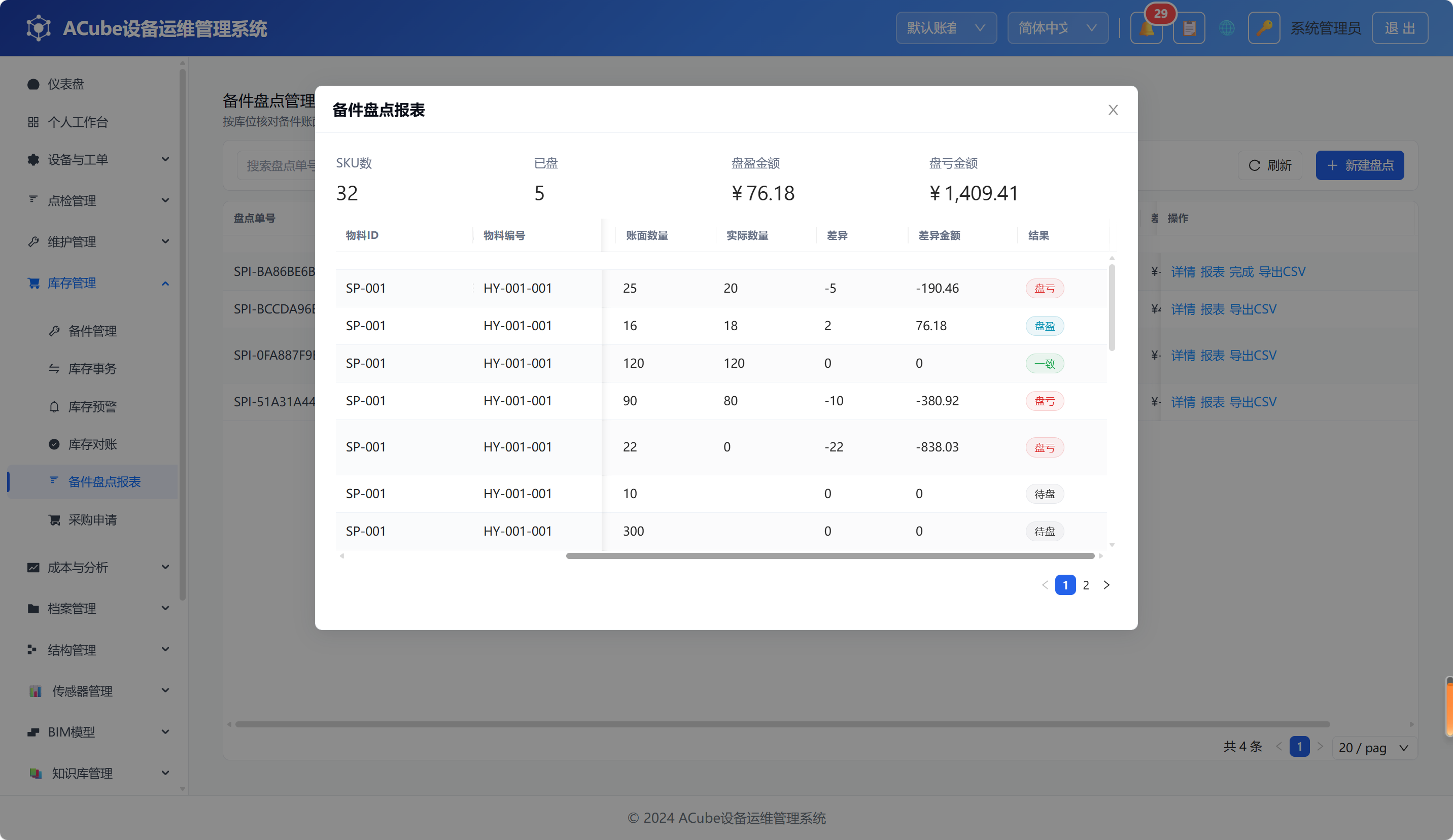Image resolution: width=1453 pixels, height=840 pixels.
Task: Select 备件盘点报表 submenu item
Action: point(92,481)
